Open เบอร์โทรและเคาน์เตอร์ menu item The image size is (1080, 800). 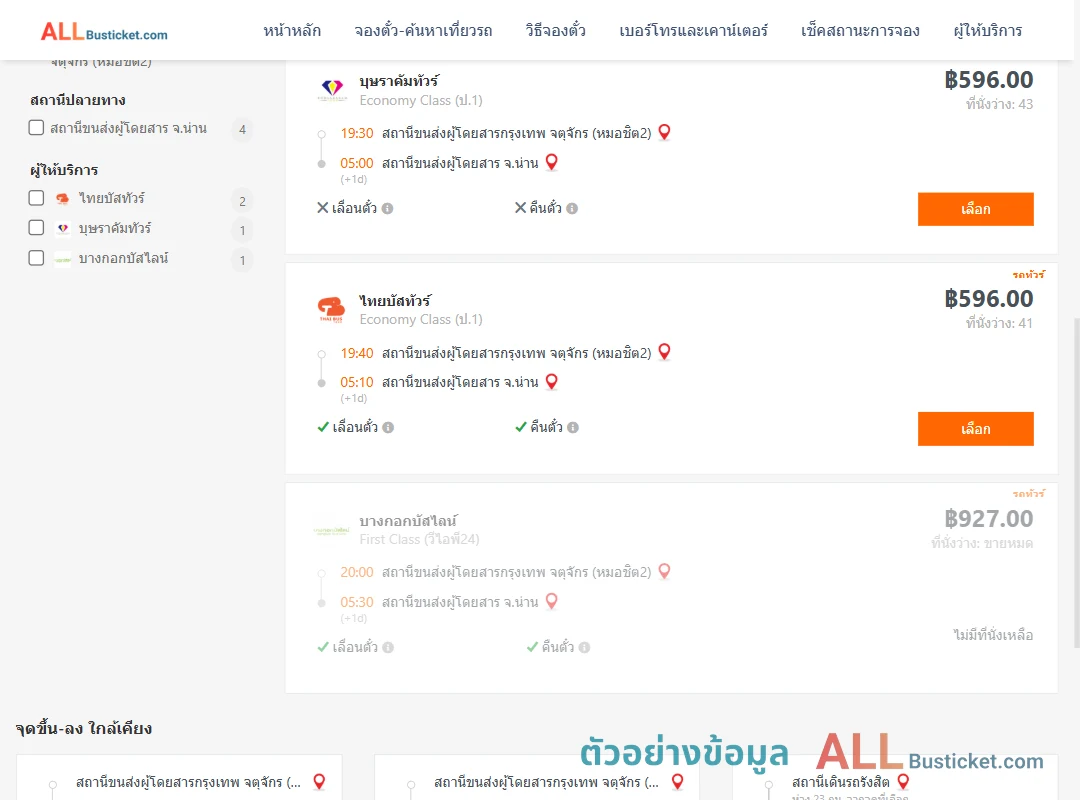pyautogui.click(x=693, y=31)
